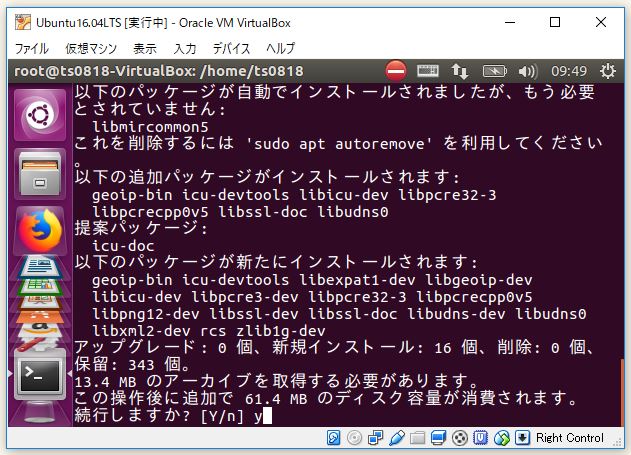Click the network adapters status icon
Screen dimensions: 631x455
click(375, 438)
